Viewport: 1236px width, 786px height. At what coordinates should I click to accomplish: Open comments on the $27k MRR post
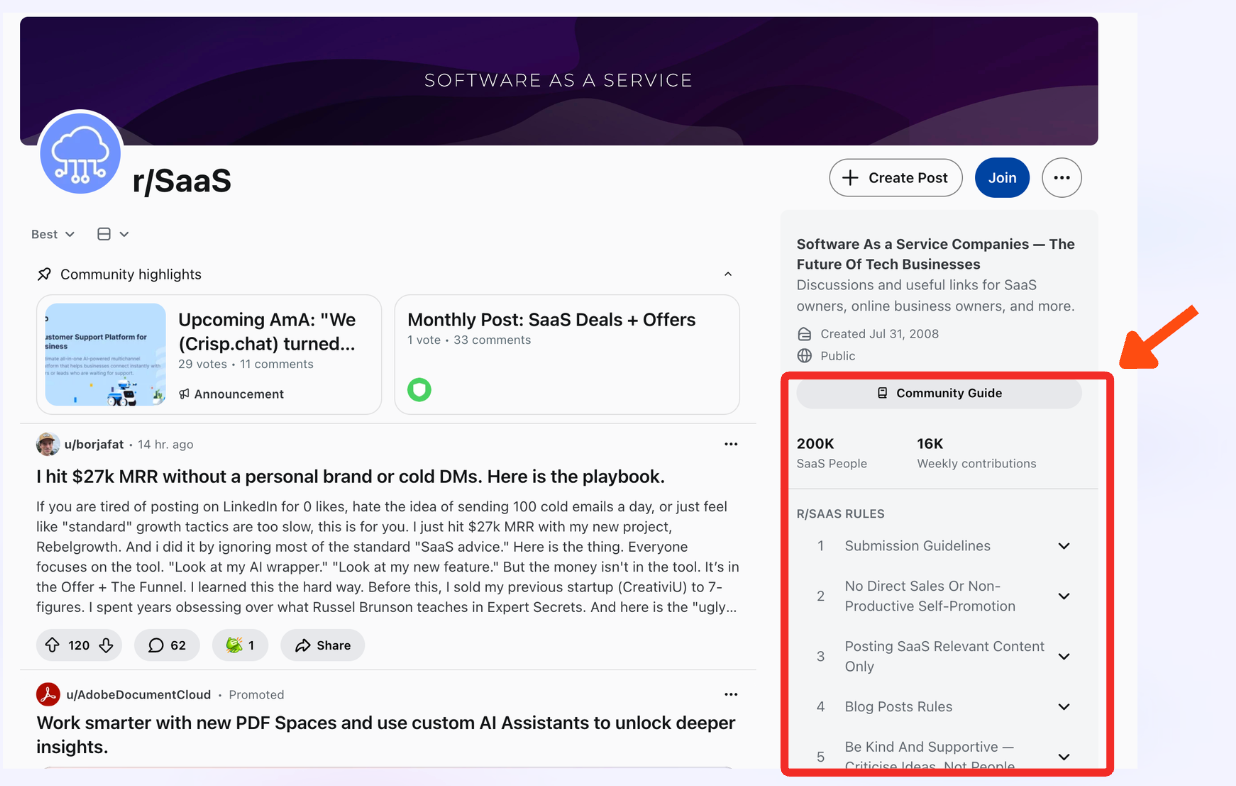(167, 645)
